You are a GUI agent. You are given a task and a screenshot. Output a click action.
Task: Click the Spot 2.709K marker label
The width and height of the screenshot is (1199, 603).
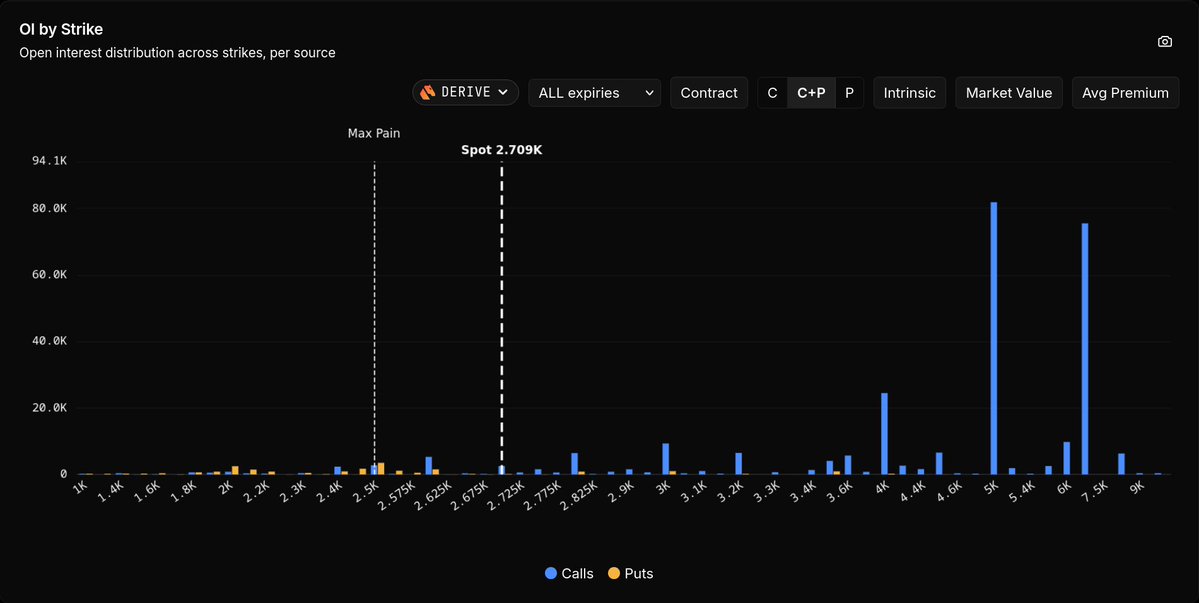click(x=502, y=151)
